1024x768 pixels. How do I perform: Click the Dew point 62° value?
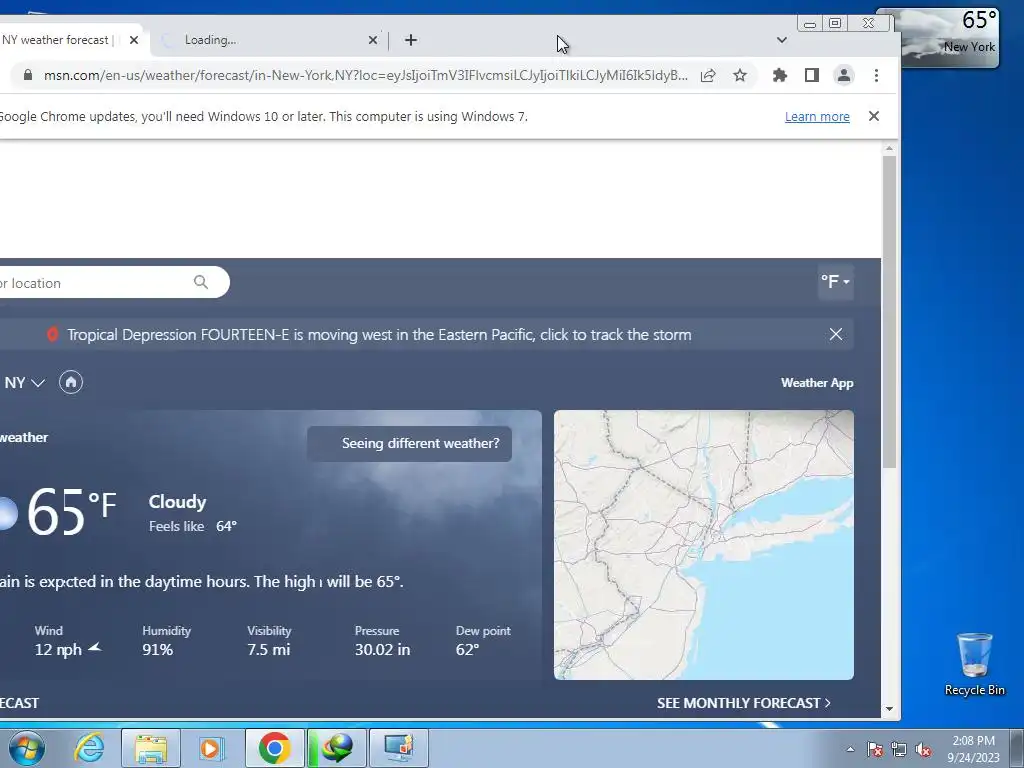[x=468, y=650]
